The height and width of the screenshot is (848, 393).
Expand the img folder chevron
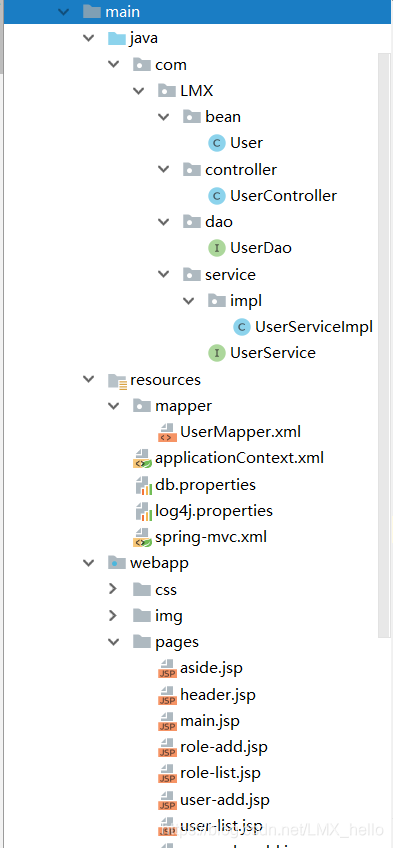tap(113, 615)
